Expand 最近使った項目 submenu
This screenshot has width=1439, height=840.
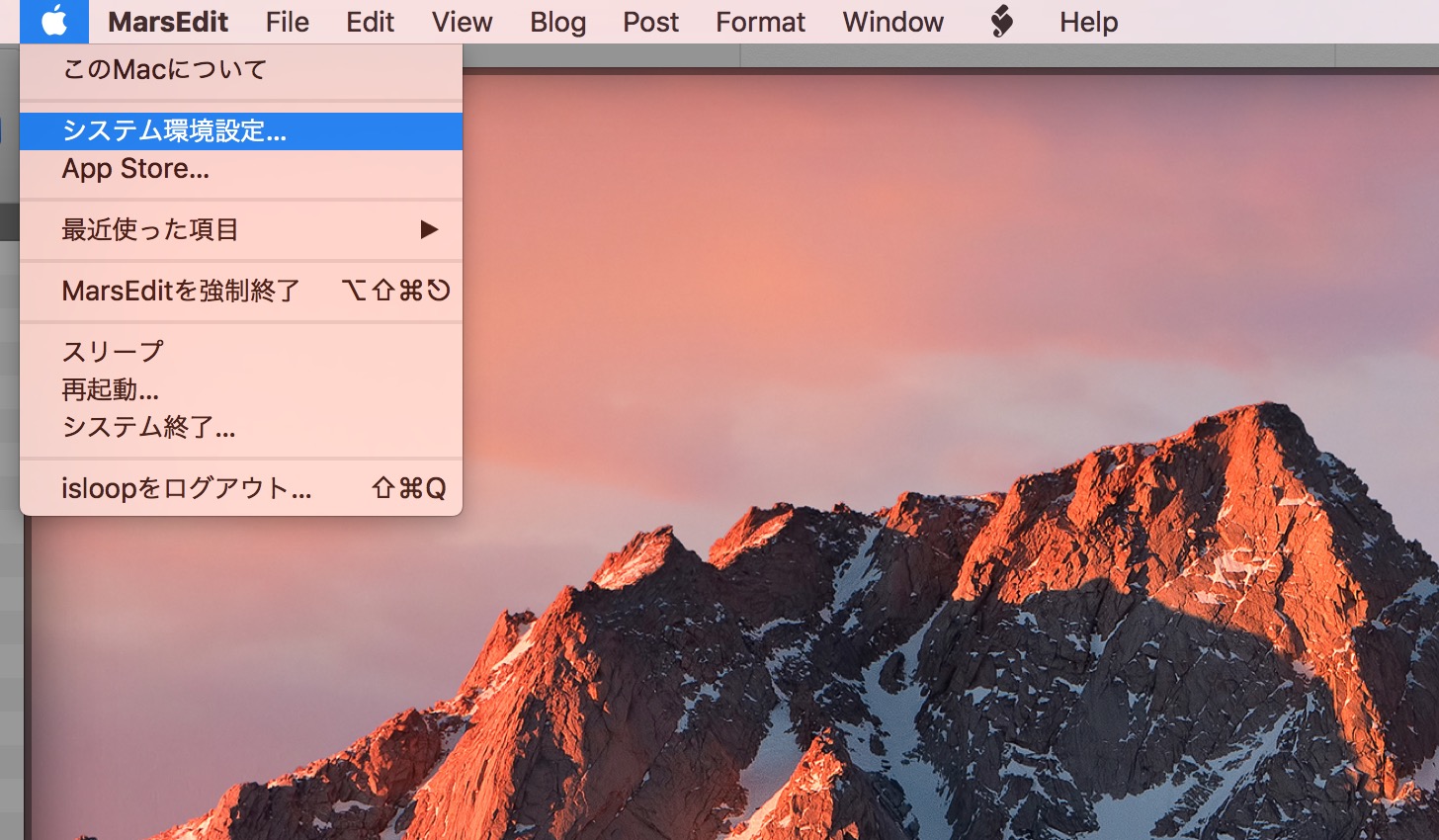click(x=241, y=230)
